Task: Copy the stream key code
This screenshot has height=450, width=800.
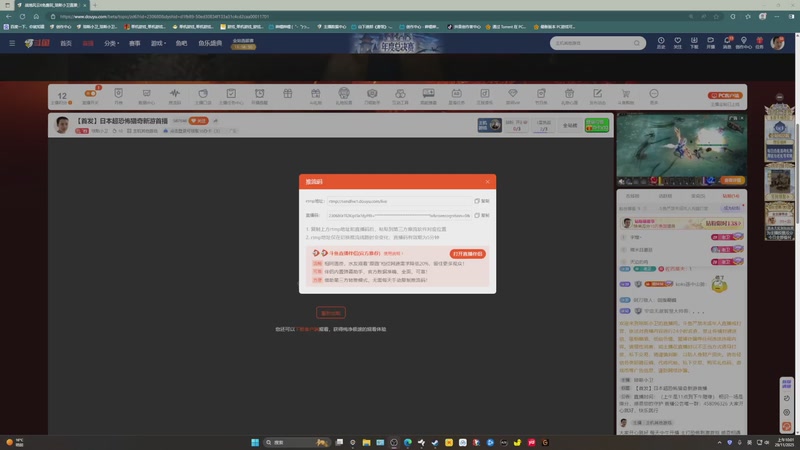Action: 482,215
